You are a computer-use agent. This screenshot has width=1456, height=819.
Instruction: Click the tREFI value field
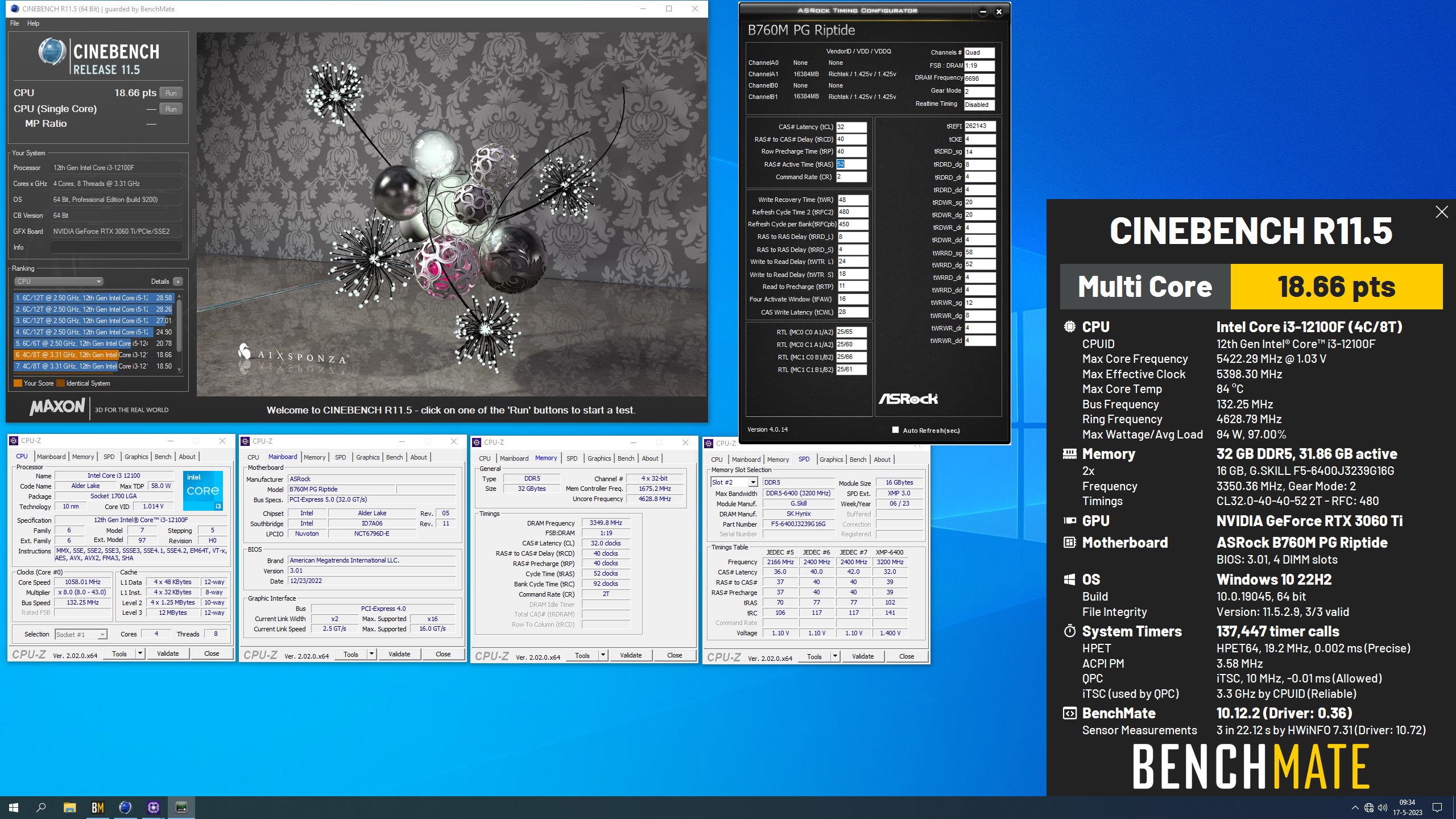980,126
